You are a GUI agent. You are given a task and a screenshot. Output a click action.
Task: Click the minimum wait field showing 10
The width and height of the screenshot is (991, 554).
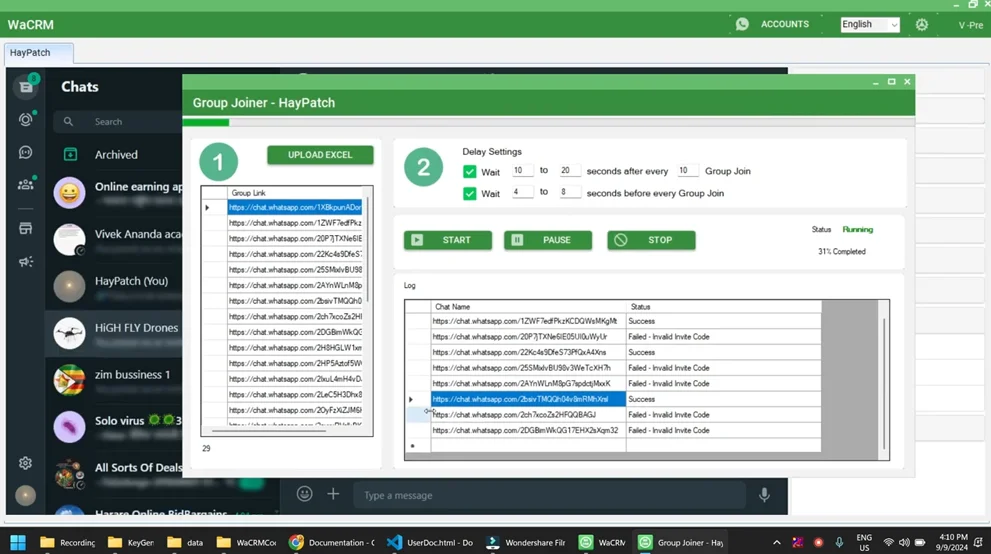tap(522, 171)
